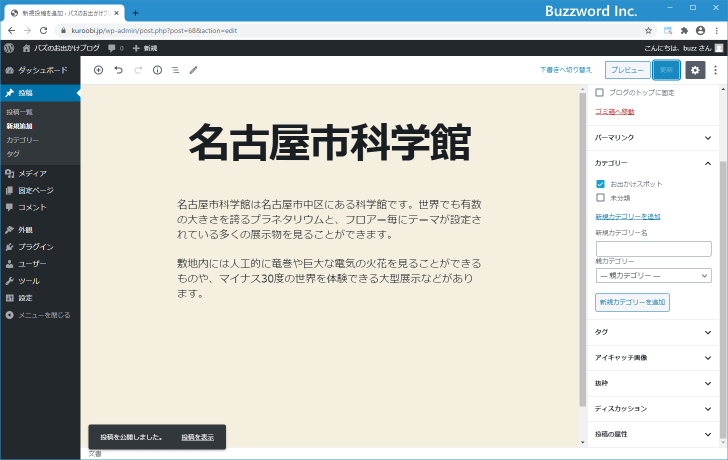
Task: Go back in browser
Action: point(12,31)
